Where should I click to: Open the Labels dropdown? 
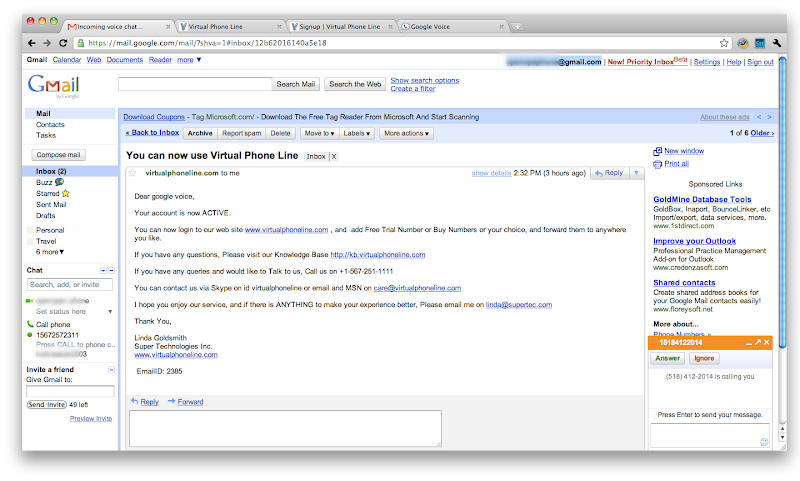click(357, 133)
